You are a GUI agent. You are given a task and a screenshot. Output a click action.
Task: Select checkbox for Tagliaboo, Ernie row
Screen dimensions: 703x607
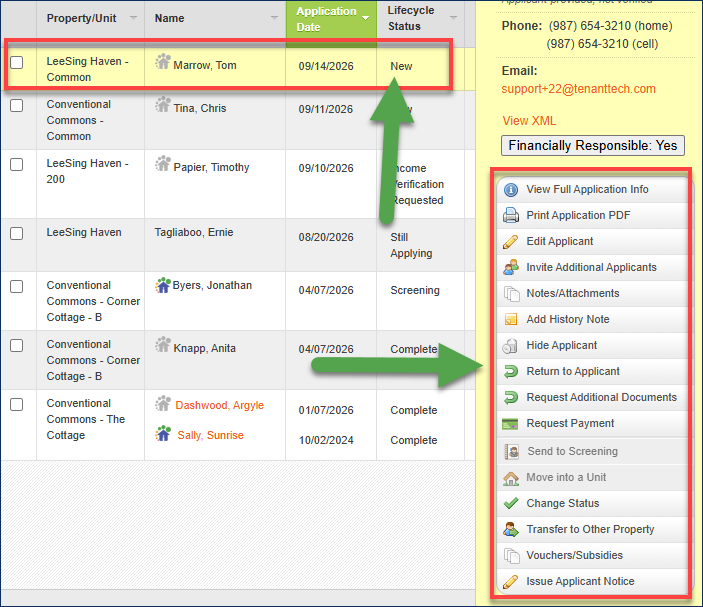click(17, 234)
